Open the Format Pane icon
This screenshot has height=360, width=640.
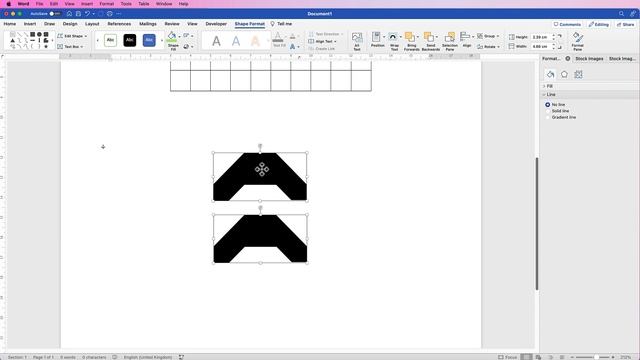tap(577, 37)
